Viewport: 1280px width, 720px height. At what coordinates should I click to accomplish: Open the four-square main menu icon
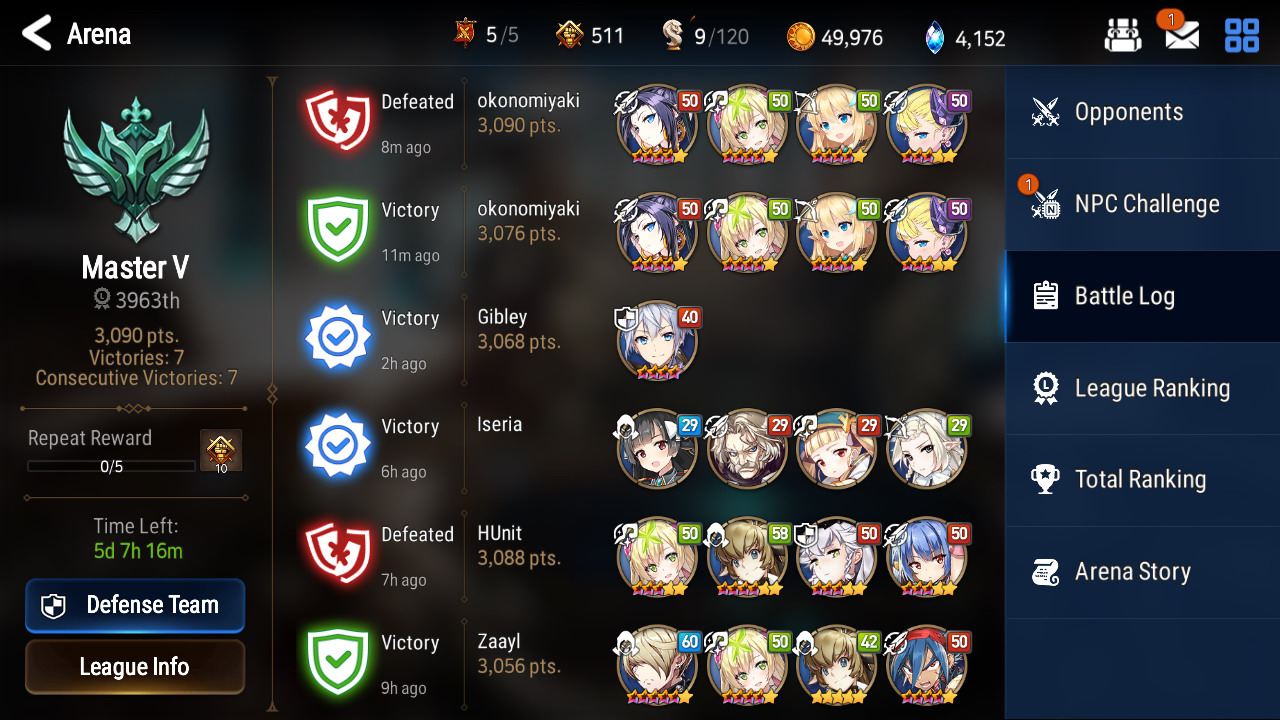point(1242,36)
